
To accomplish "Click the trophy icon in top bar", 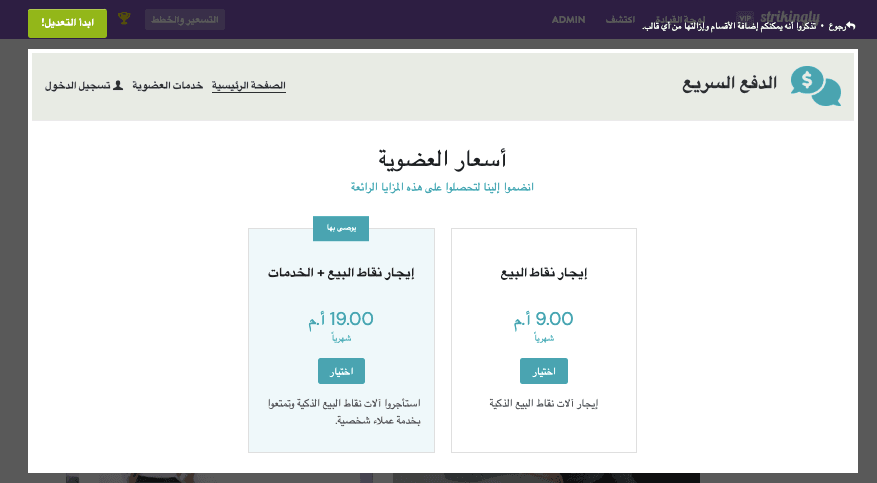I will 124,18.
